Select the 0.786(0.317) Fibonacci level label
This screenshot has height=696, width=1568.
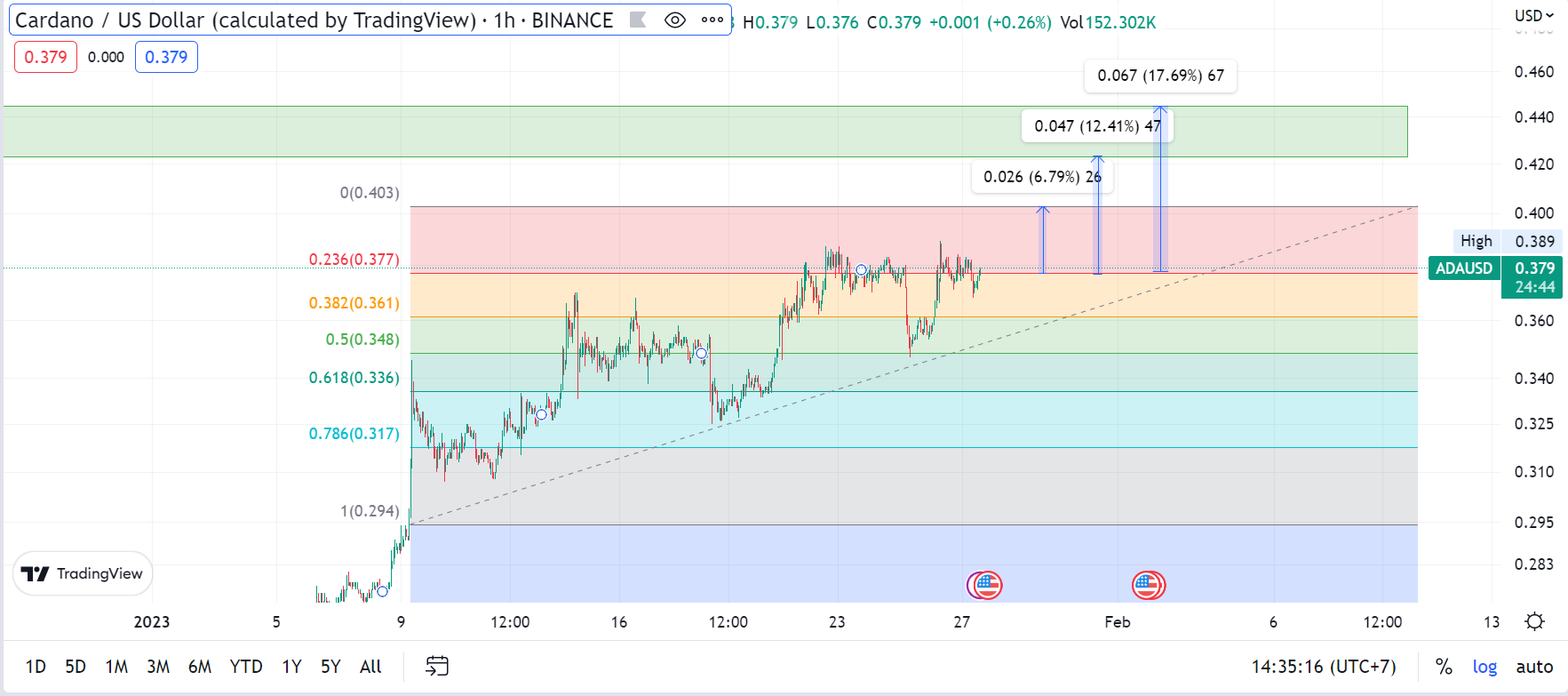pyautogui.click(x=354, y=434)
